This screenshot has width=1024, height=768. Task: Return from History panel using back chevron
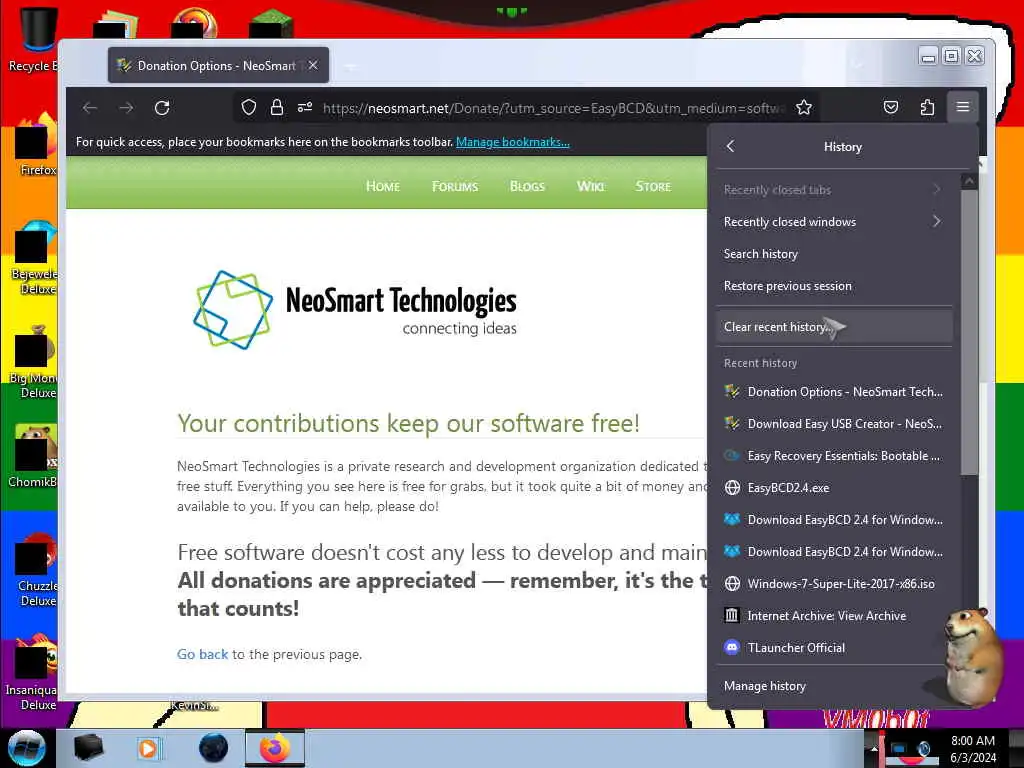pyautogui.click(x=731, y=146)
